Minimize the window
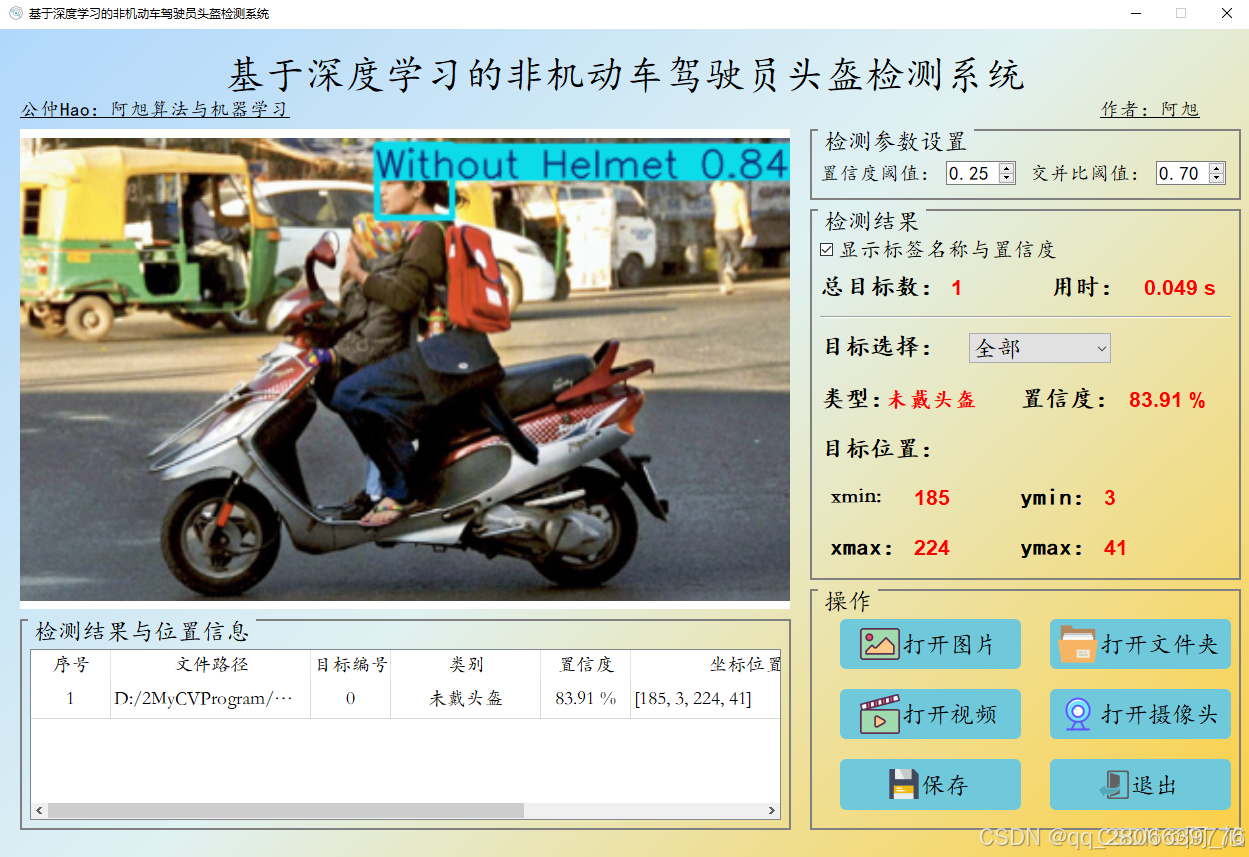 pyautogui.click(x=1135, y=14)
